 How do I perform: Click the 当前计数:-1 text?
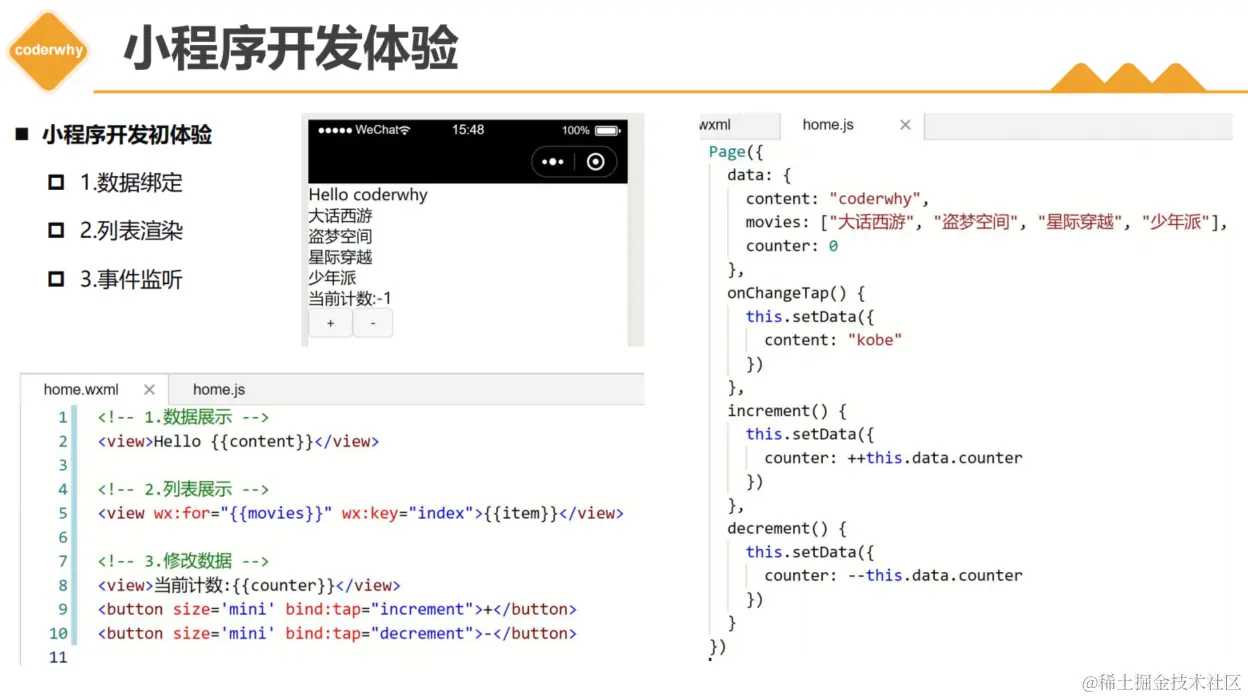click(350, 298)
